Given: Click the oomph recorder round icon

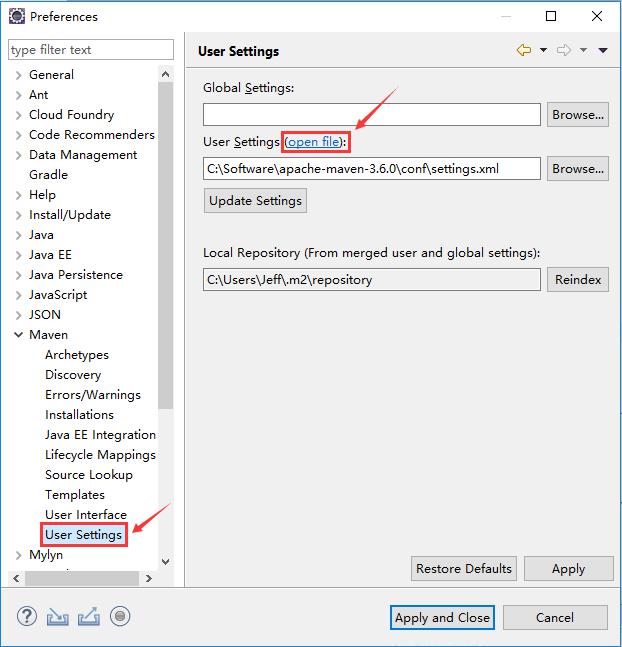Looking at the screenshot, I should pyautogui.click(x=120, y=616).
